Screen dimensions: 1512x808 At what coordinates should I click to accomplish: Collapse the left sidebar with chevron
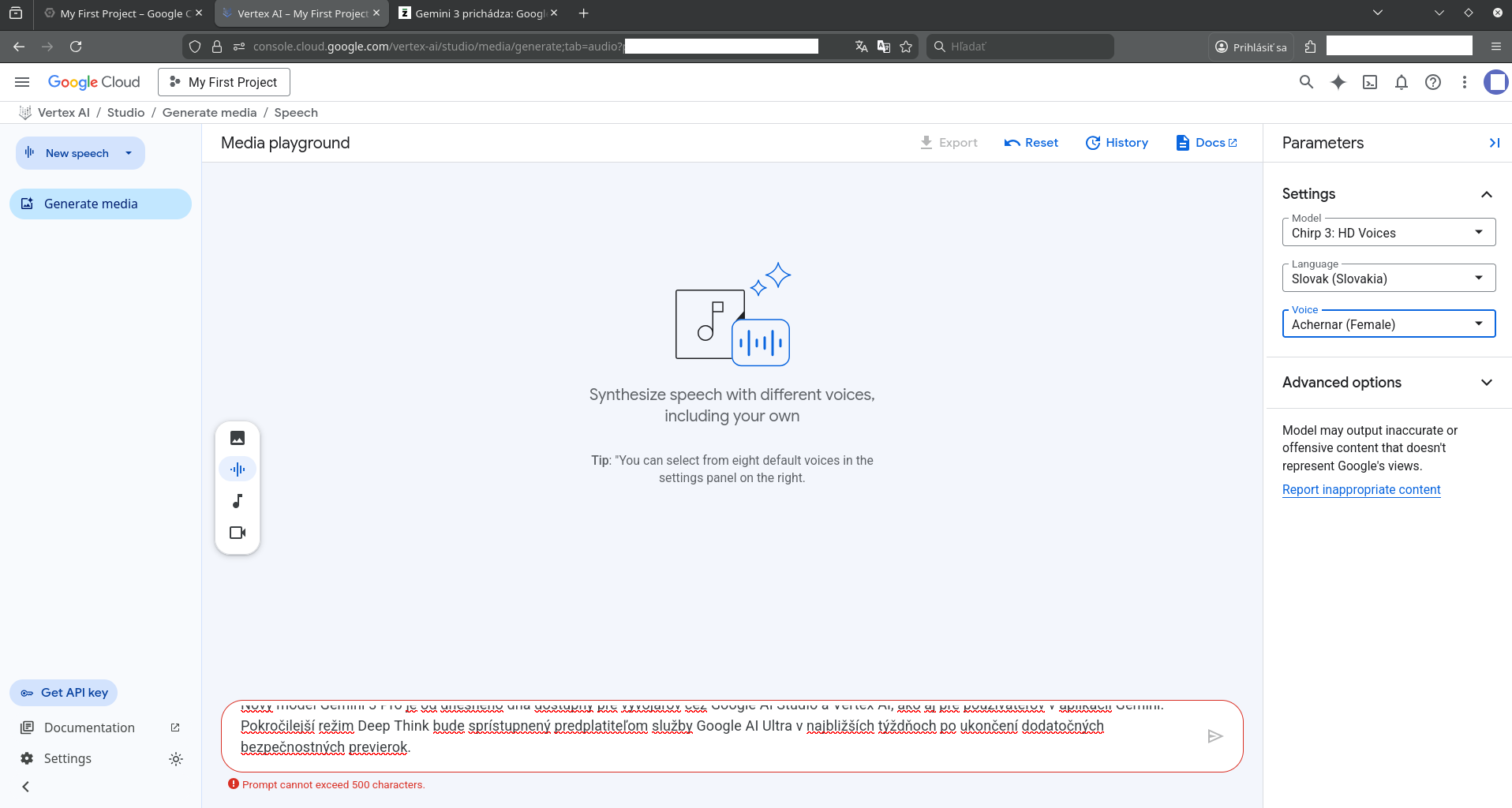(26, 787)
